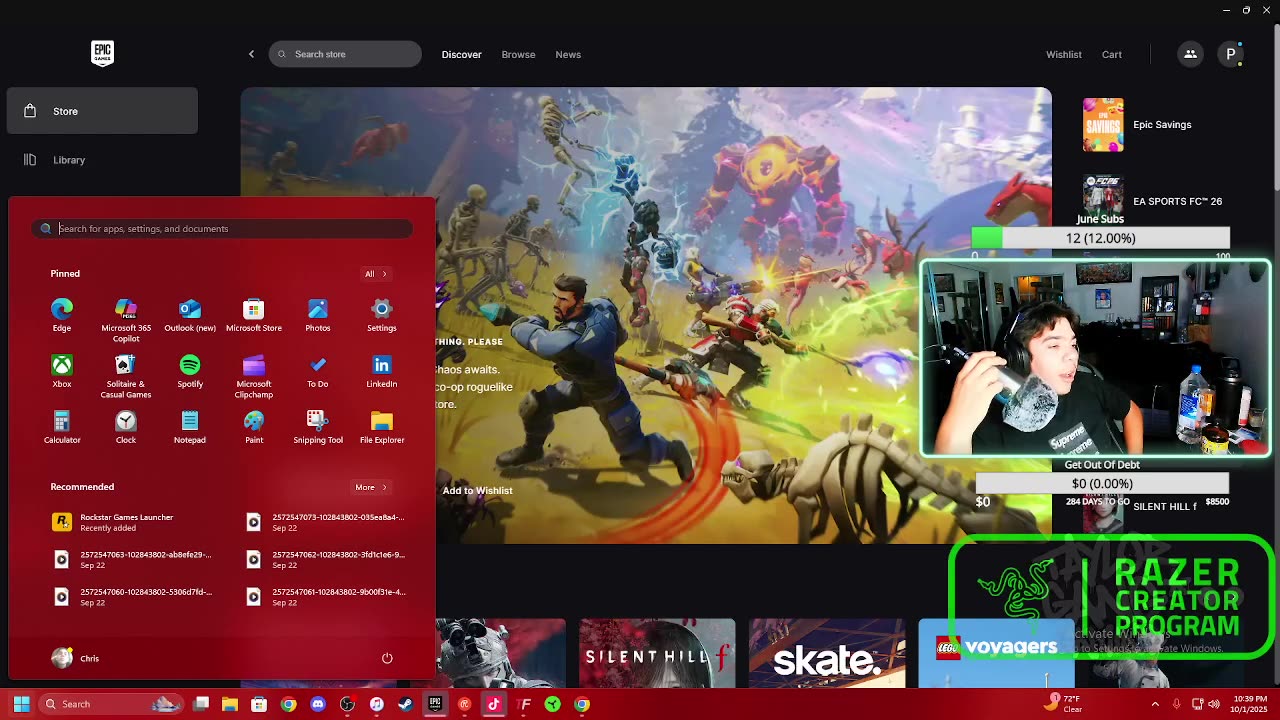
Task: Launch the Xbox app
Action: click(62, 370)
